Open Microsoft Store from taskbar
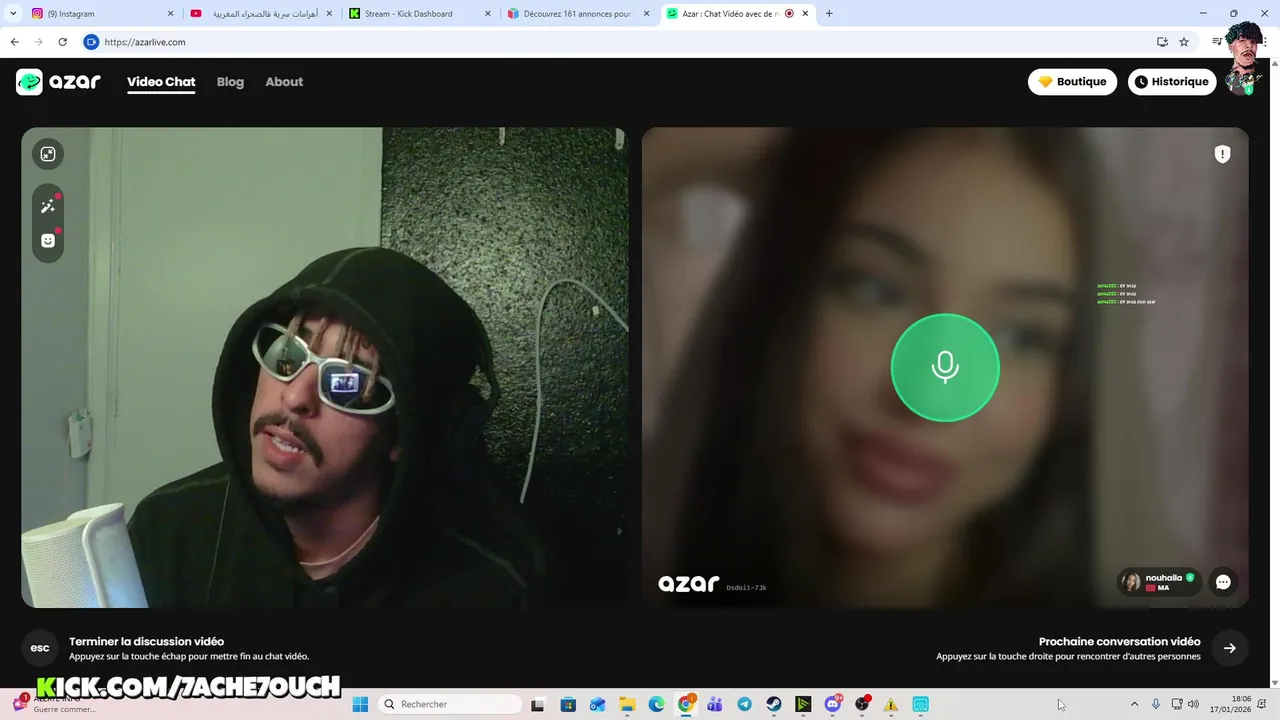 (x=568, y=704)
